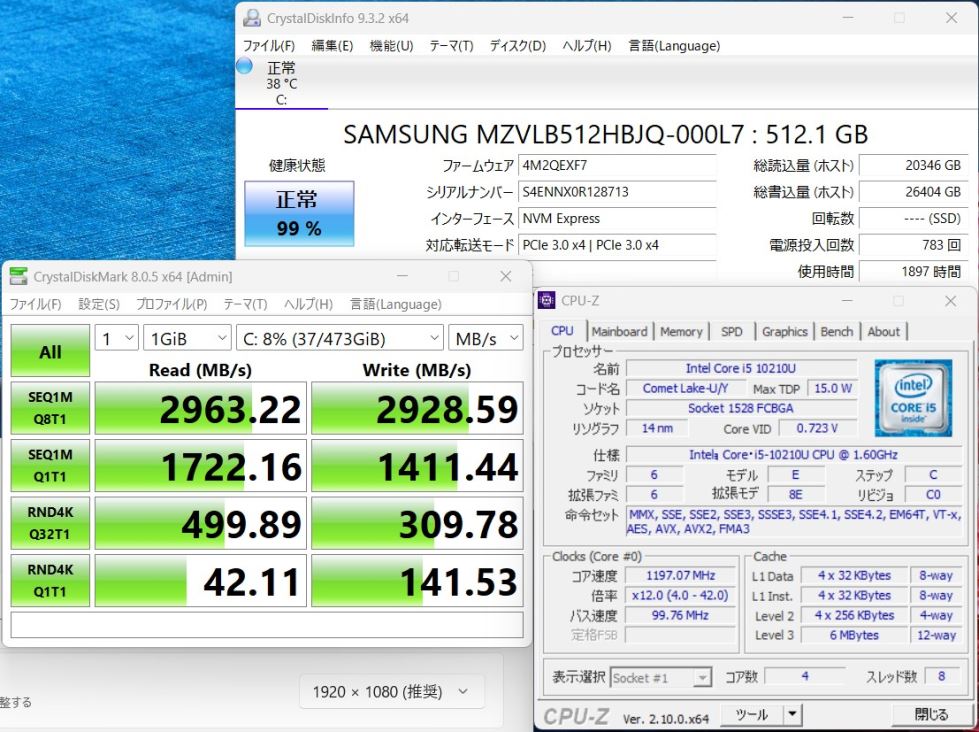Click the RND4K Q32T1 write result 309.78
979x732 pixels.
[x=417, y=523]
